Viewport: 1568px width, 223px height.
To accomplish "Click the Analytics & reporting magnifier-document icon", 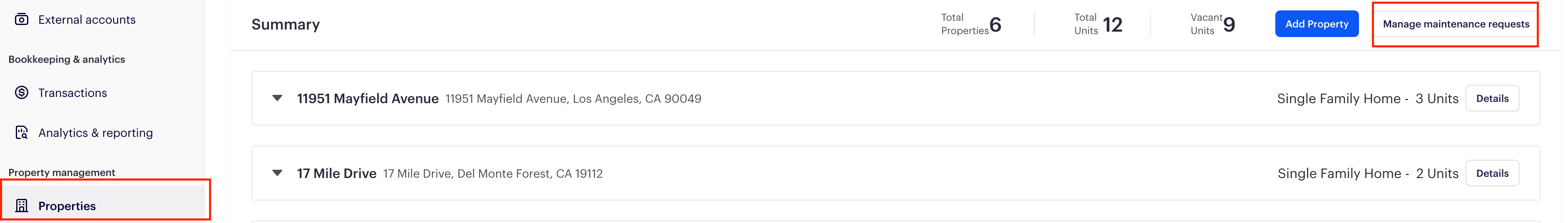I will coord(22,132).
